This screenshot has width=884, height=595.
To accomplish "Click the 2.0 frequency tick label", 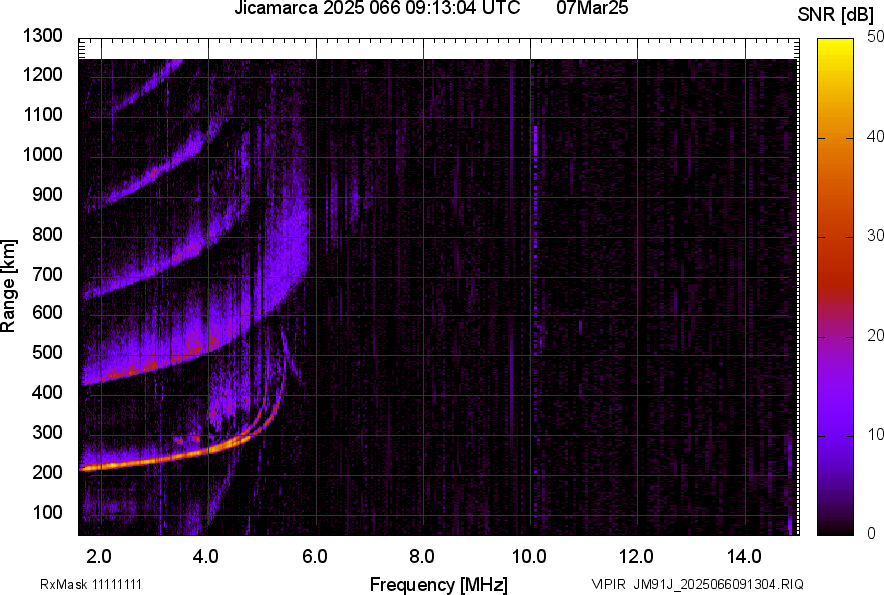I will click(99, 556).
